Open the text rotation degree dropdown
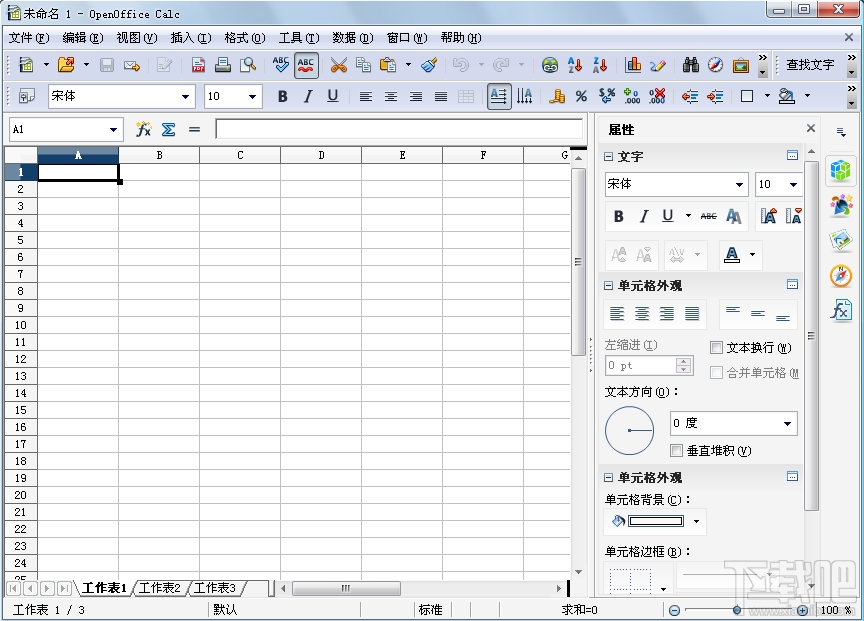 [733, 423]
